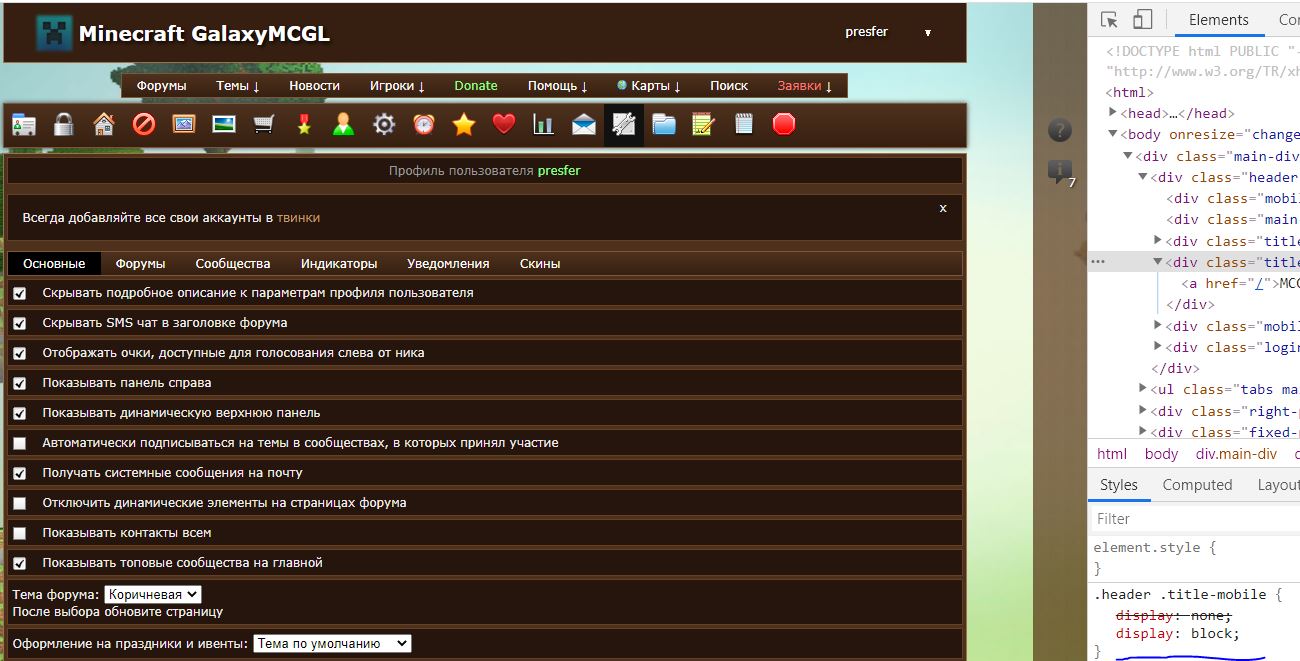This screenshot has width=1300, height=661.
Task: Toggle 'Показывать панель справа' checkbox
Action: coord(20,384)
